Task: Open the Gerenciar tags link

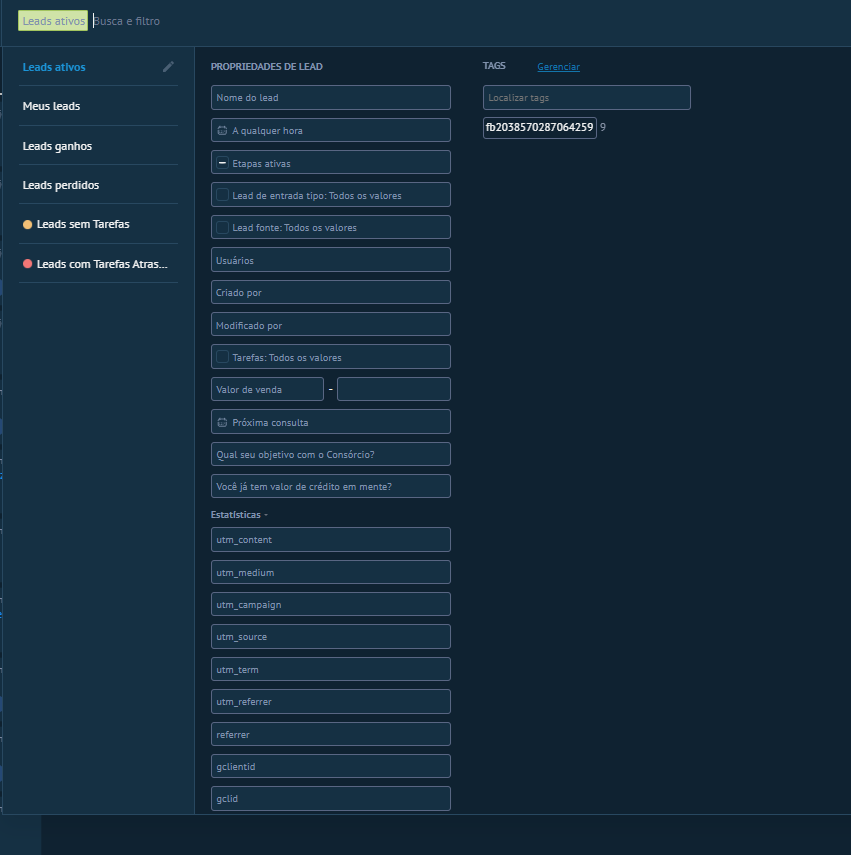Action: 558,67
